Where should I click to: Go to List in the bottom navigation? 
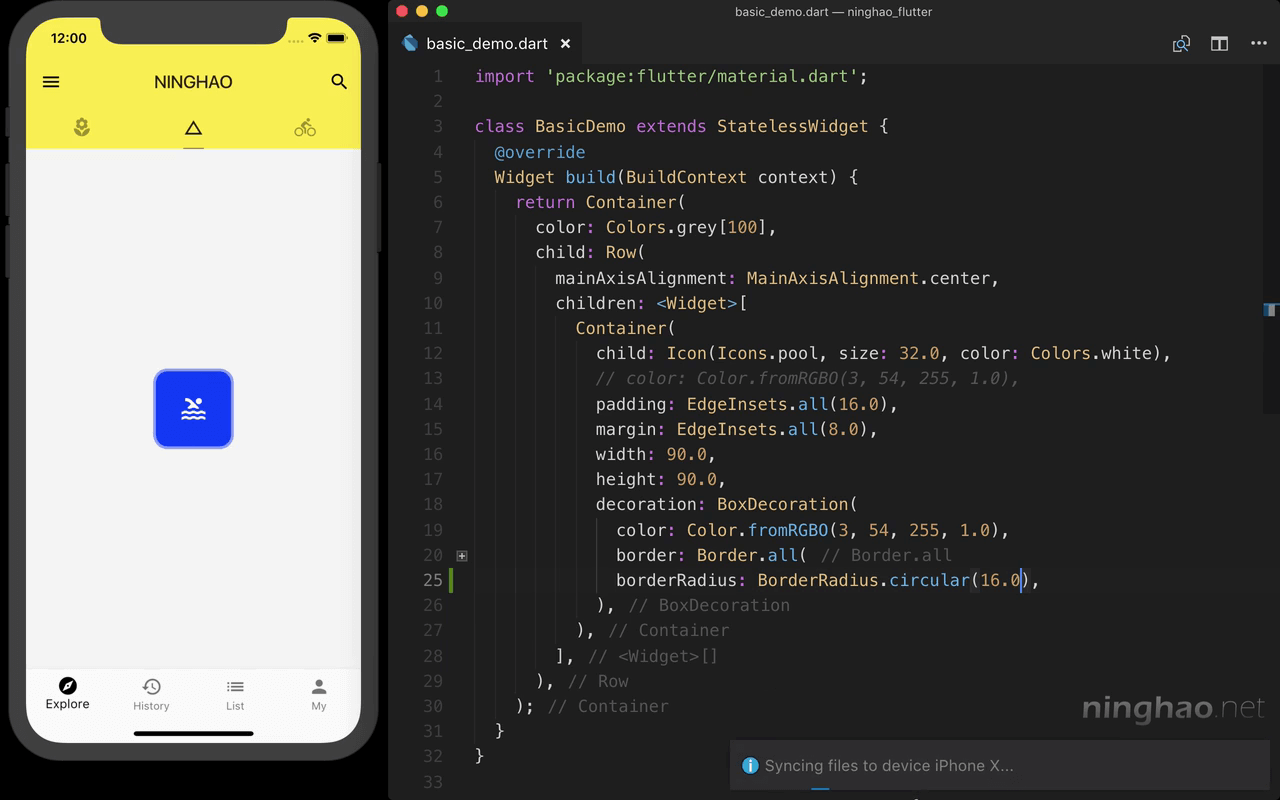pos(235,693)
